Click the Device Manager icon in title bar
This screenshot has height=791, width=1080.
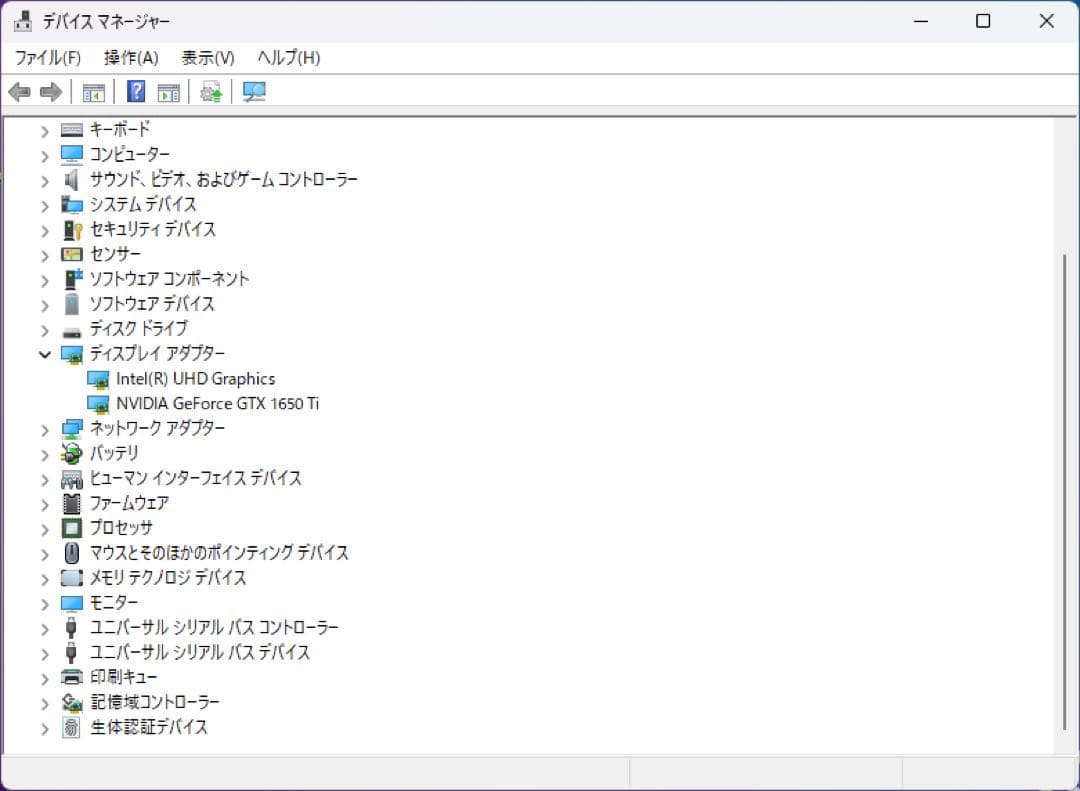pyautogui.click(x=22, y=20)
